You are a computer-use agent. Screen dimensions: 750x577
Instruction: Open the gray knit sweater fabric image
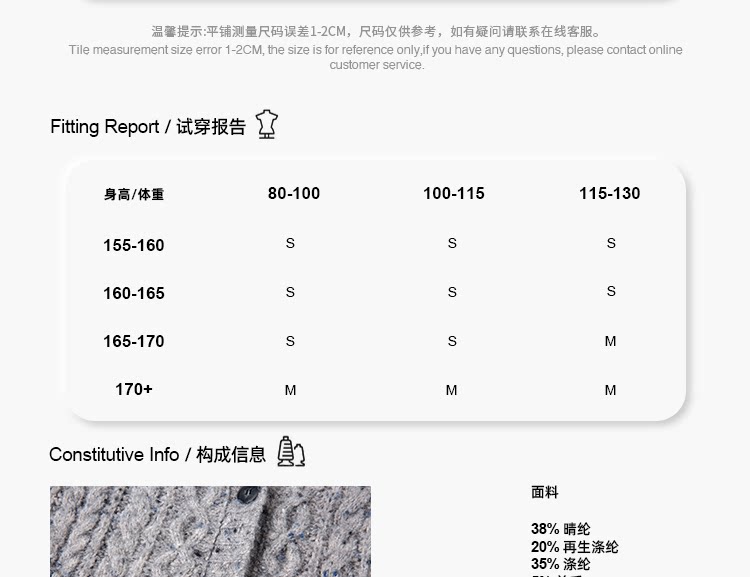click(x=210, y=531)
